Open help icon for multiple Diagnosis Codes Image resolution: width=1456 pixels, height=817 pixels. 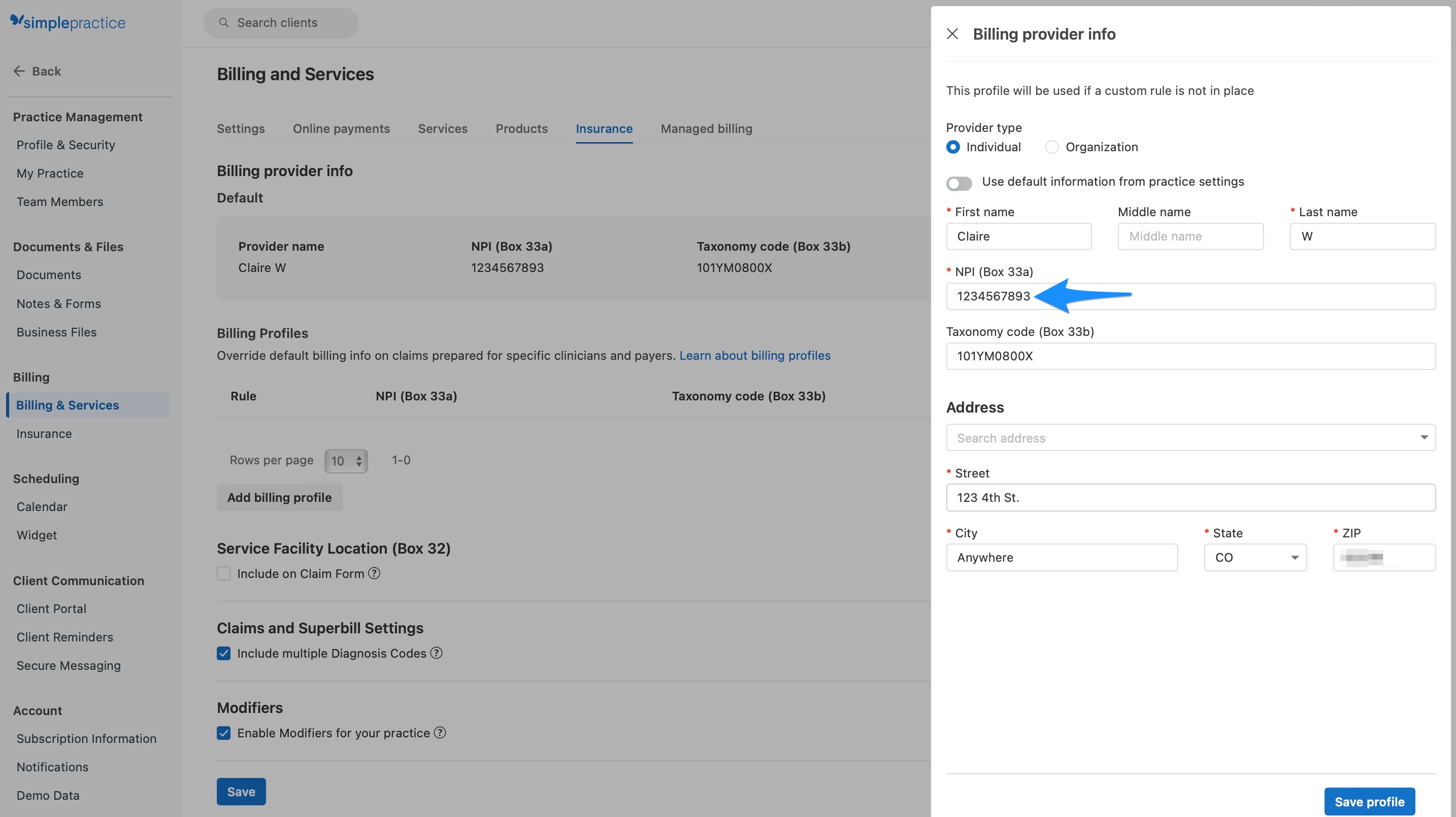click(x=437, y=653)
